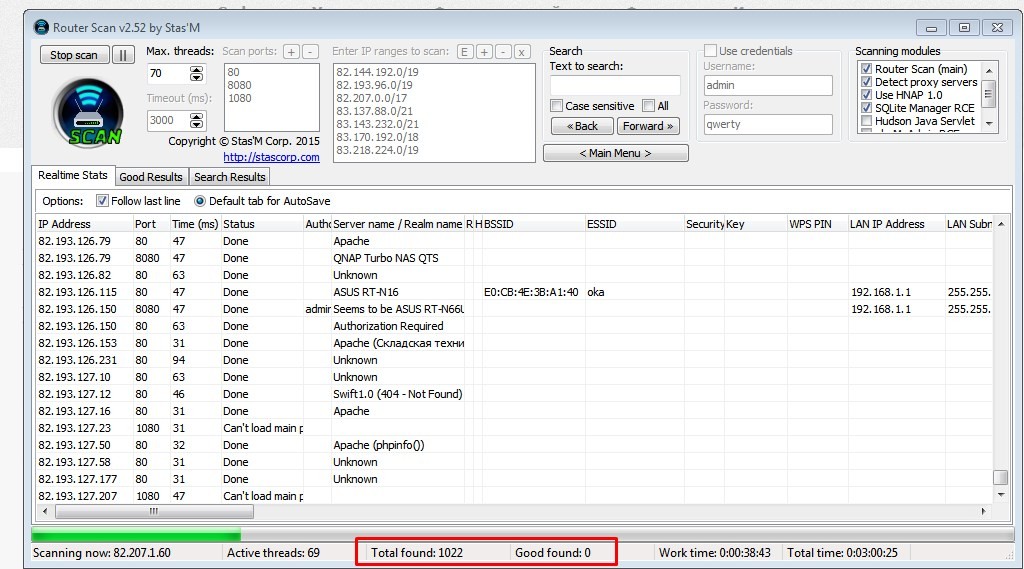Sort by Server name / Realm name header
The image size is (1024, 569).
point(398,224)
